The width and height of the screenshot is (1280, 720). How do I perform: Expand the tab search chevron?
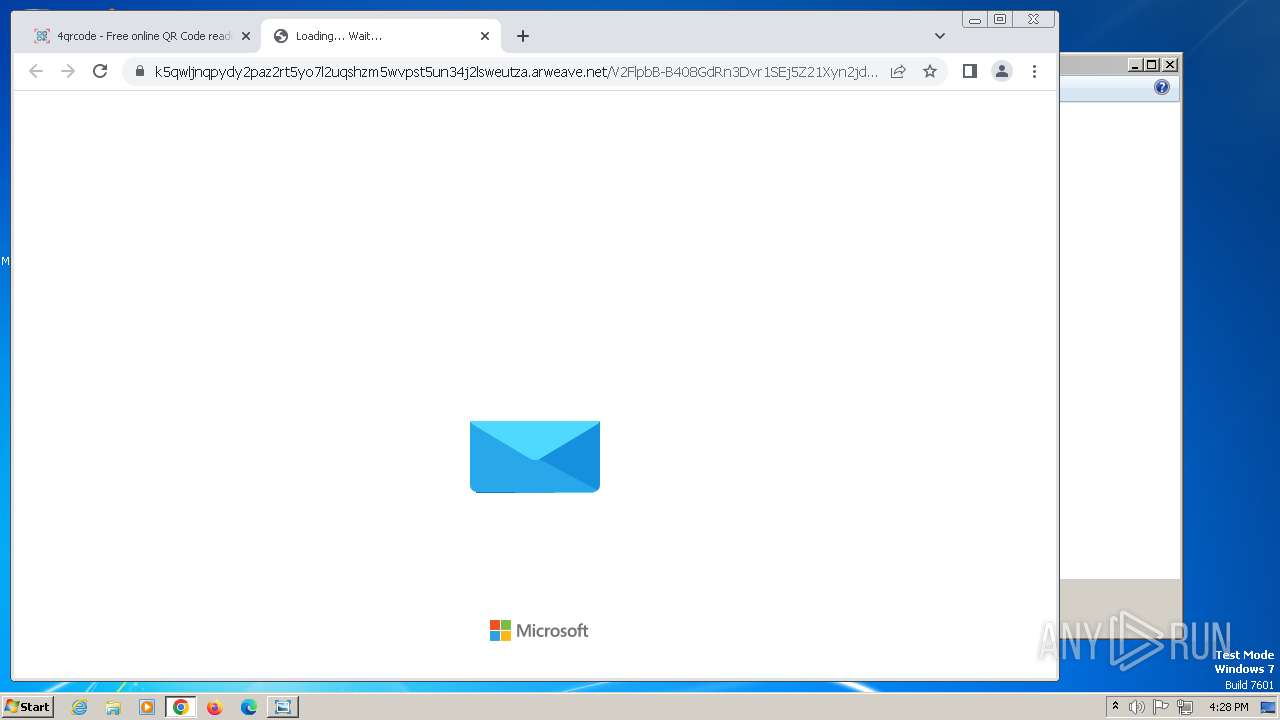(x=939, y=36)
